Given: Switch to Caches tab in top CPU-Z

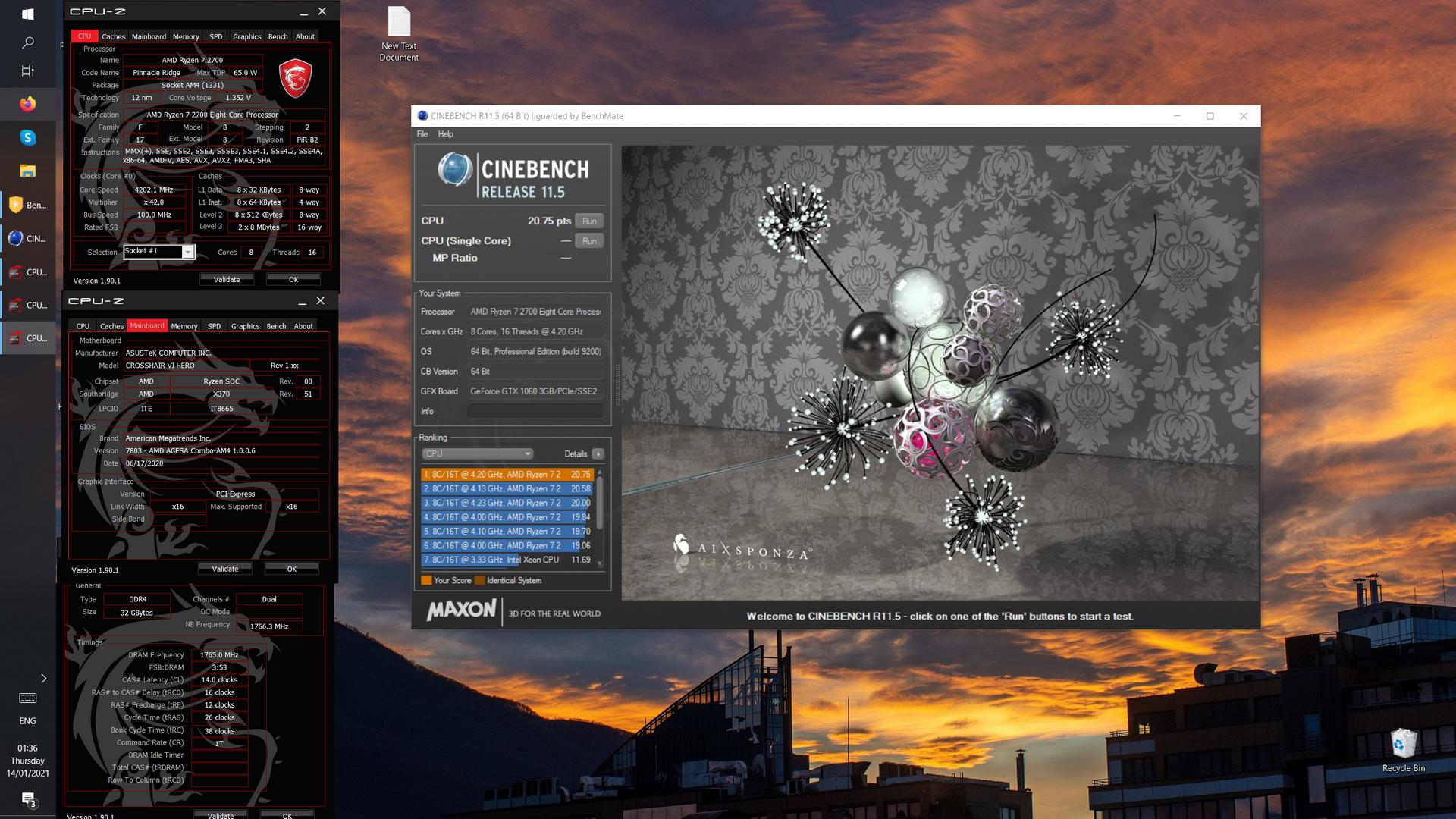Looking at the screenshot, I should point(114,36).
